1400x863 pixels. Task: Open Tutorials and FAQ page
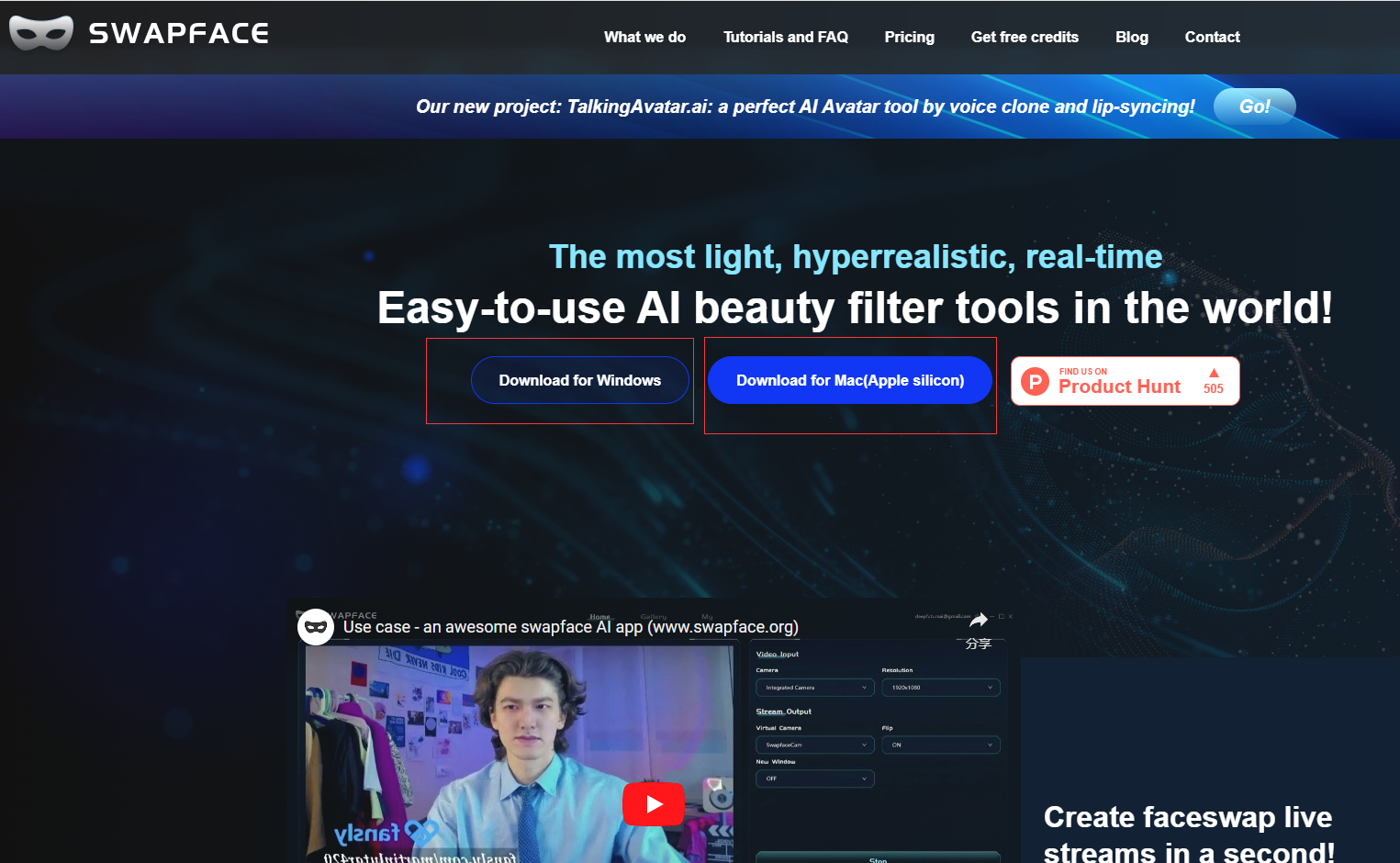point(786,37)
